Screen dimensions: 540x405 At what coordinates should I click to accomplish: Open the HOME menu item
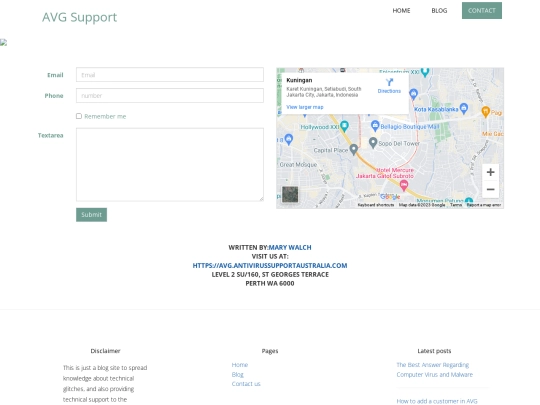401,11
